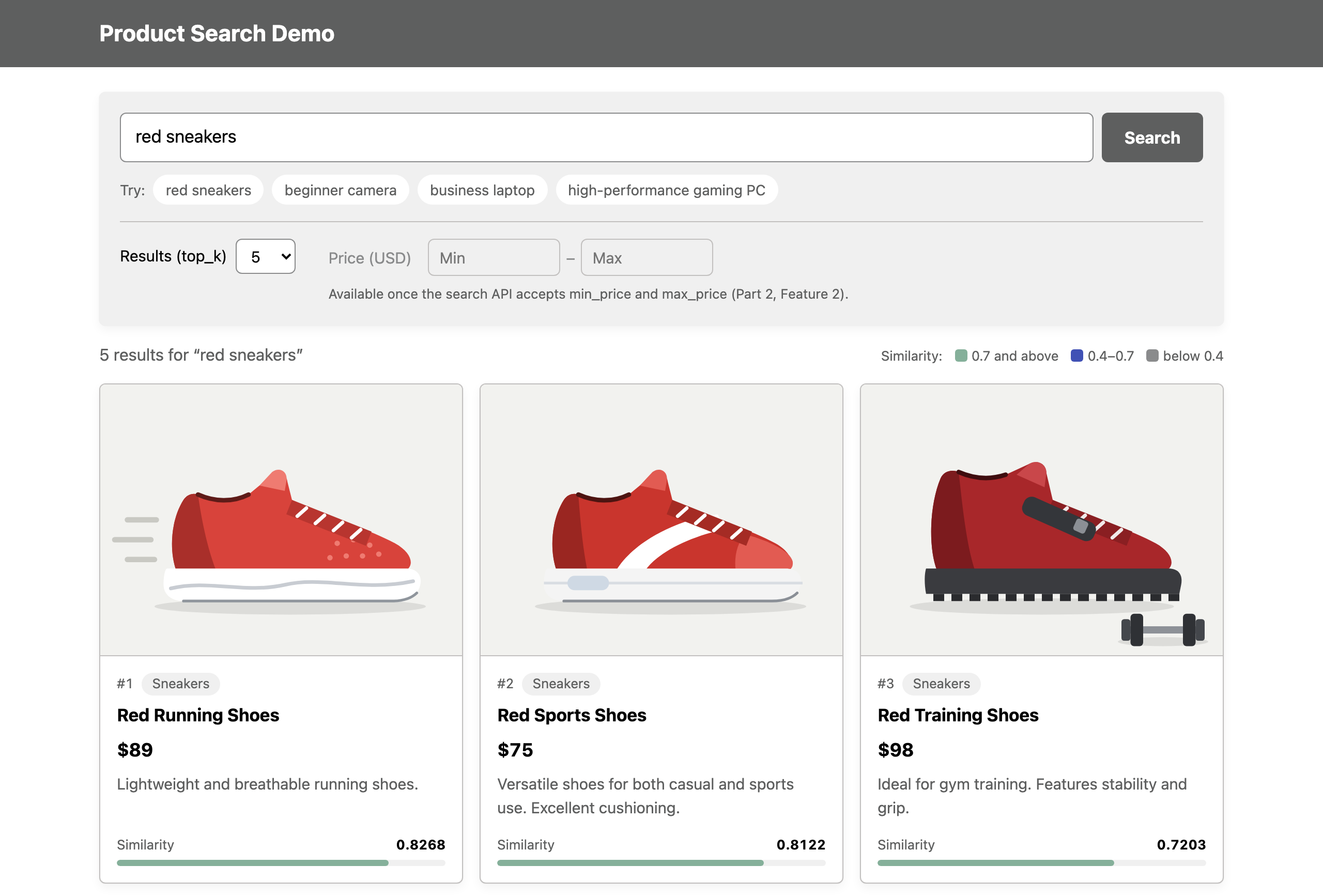Screen dimensions: 1323x896
Task: Click the Product Search Demo header title
Action: click(x=217, y=34)
